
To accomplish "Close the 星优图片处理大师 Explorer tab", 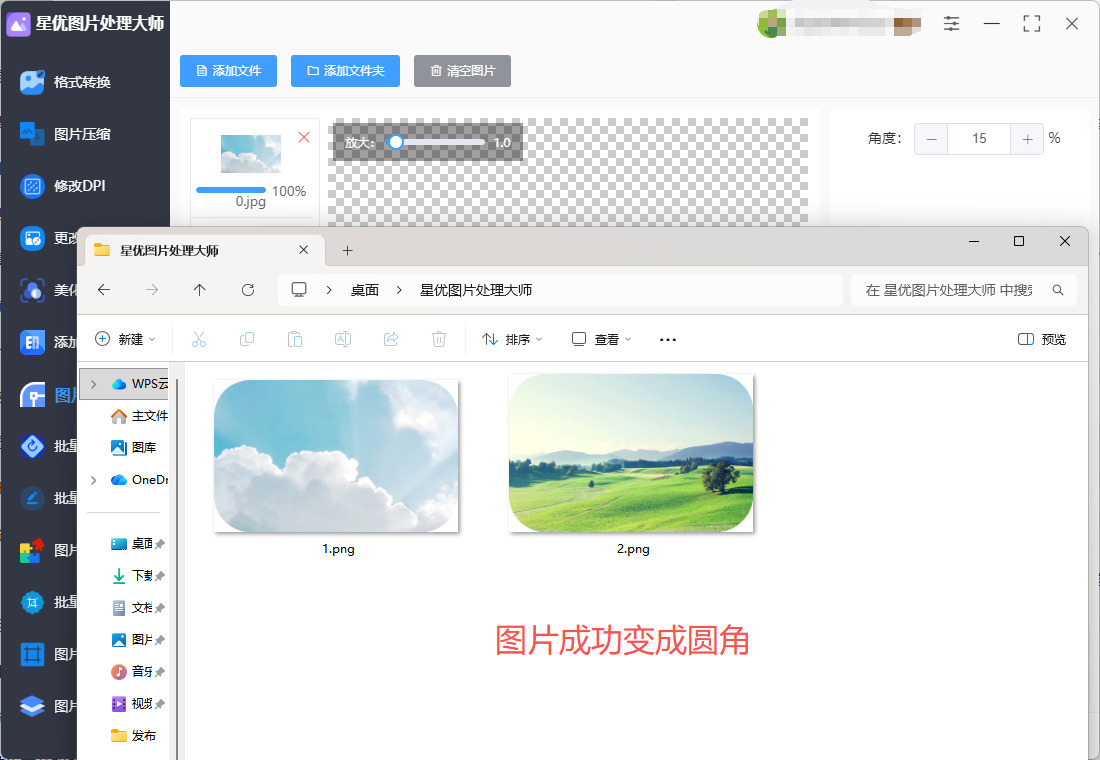I will [x=303, y=250].
